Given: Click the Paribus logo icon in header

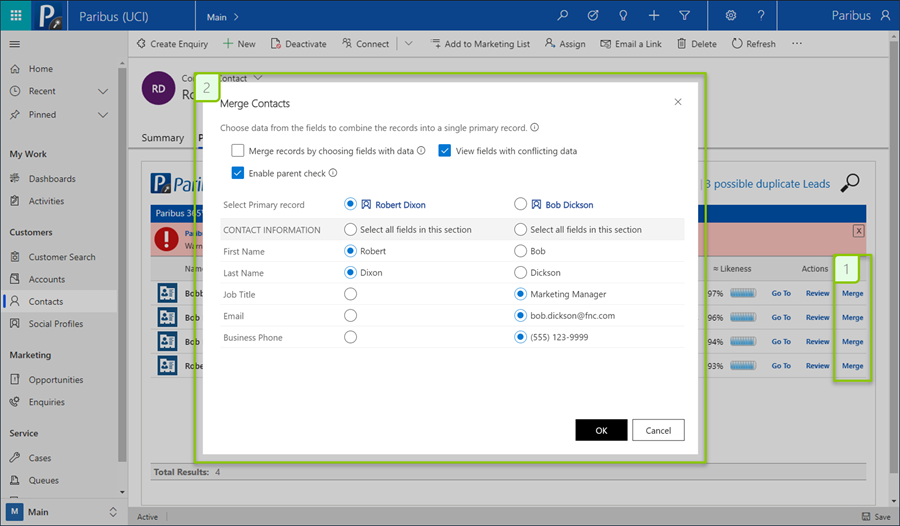Looking at the screenshot, I should click(51, 16).
